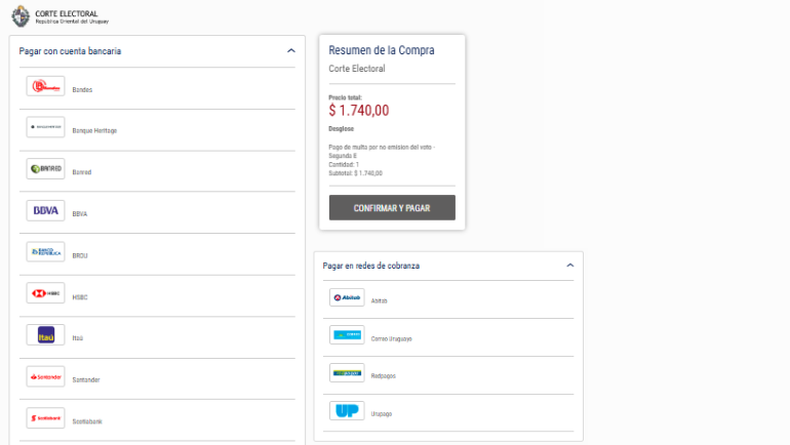
Task: Select the Abitab collection network logo
Action: click(347, 297)
